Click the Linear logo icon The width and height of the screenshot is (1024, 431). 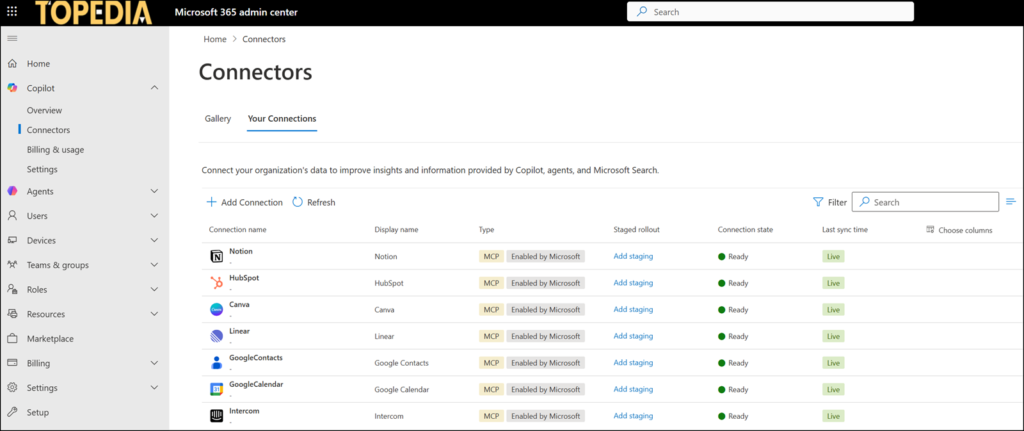(x=216, y=336)
